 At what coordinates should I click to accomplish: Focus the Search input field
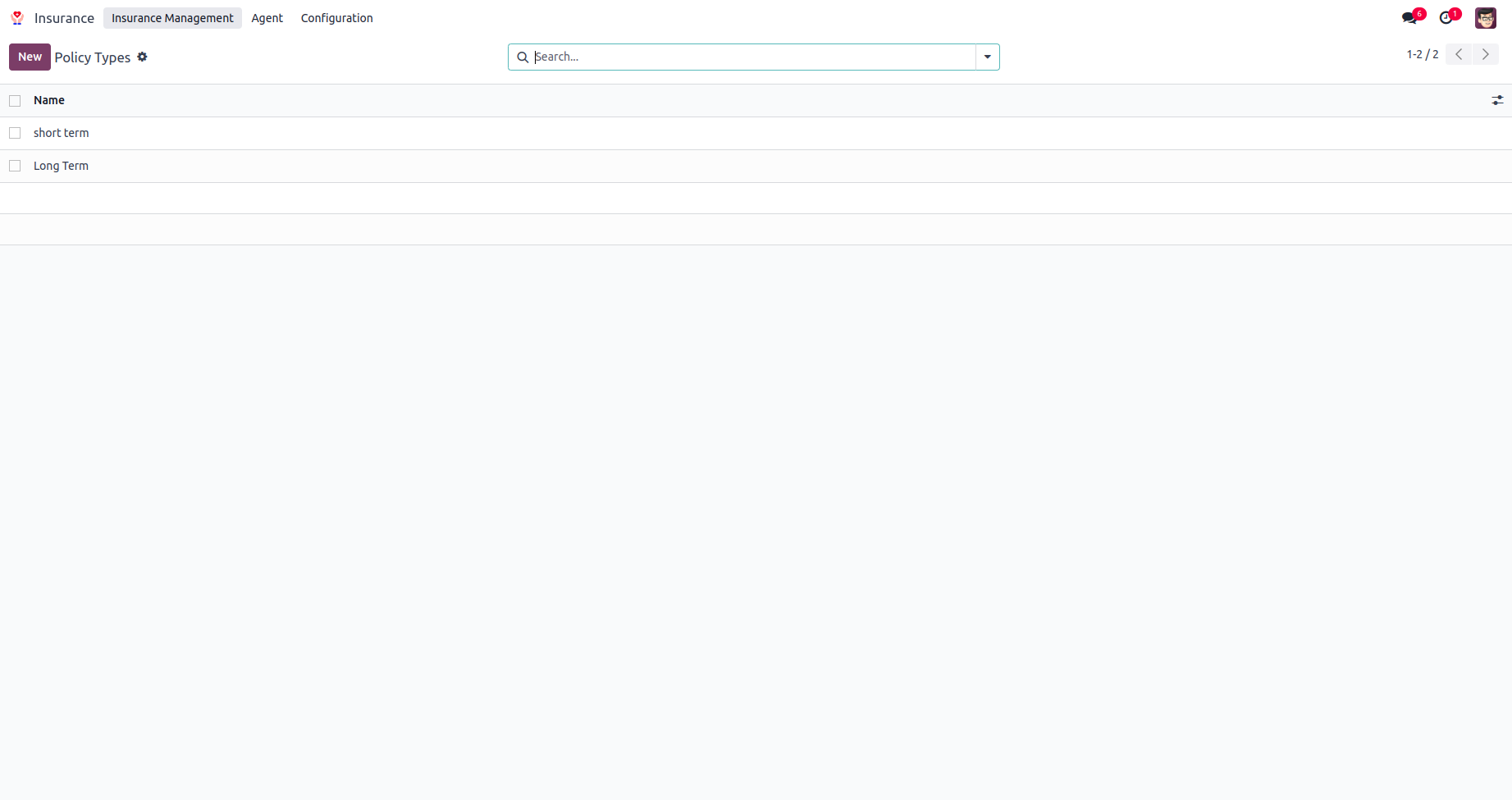[x=753, y=57]
